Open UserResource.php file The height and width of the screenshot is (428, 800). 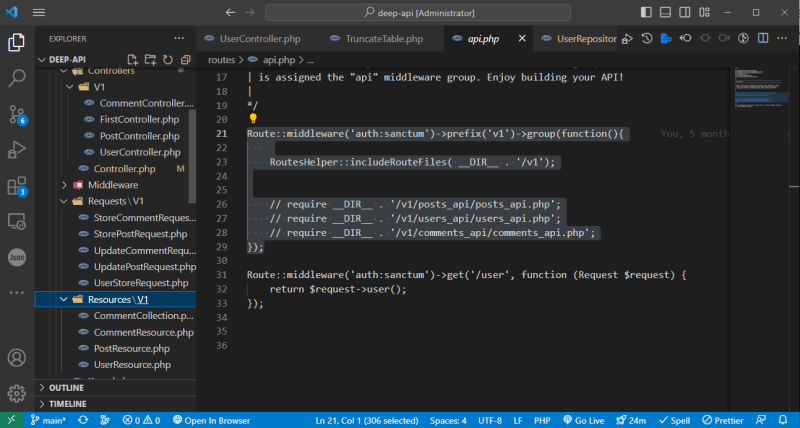click(x=132, y=365)
